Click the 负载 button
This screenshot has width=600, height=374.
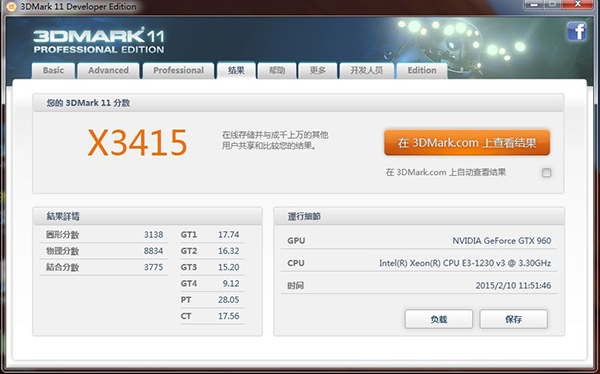pos(439,319)
